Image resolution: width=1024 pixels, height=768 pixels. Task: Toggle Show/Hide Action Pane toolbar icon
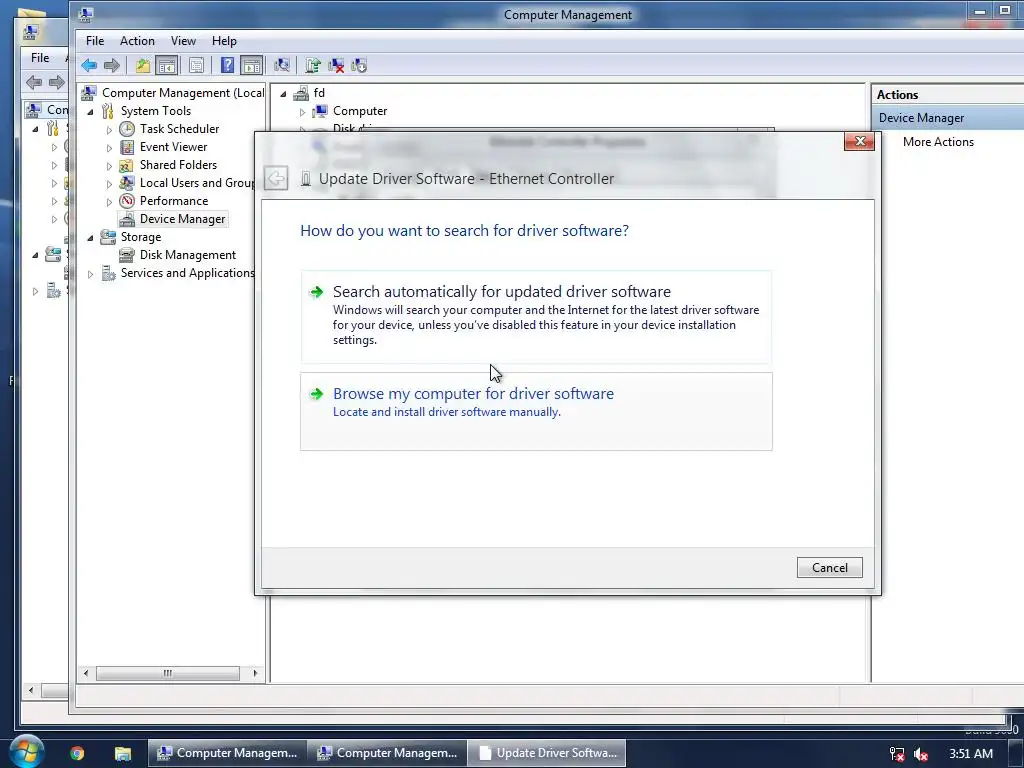tap(251, 65)
